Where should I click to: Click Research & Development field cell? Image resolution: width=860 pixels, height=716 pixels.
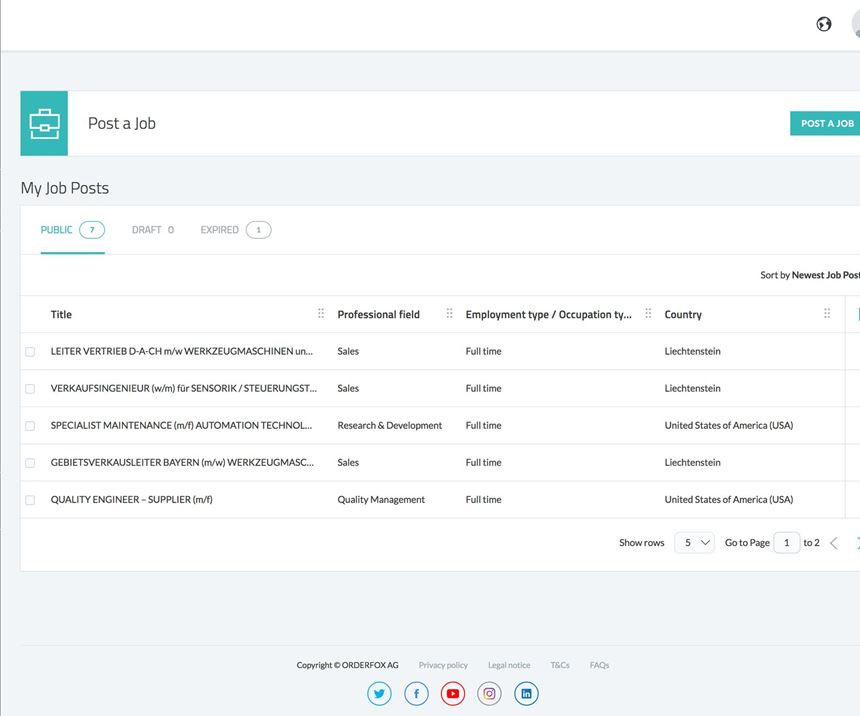pos(389,425)
